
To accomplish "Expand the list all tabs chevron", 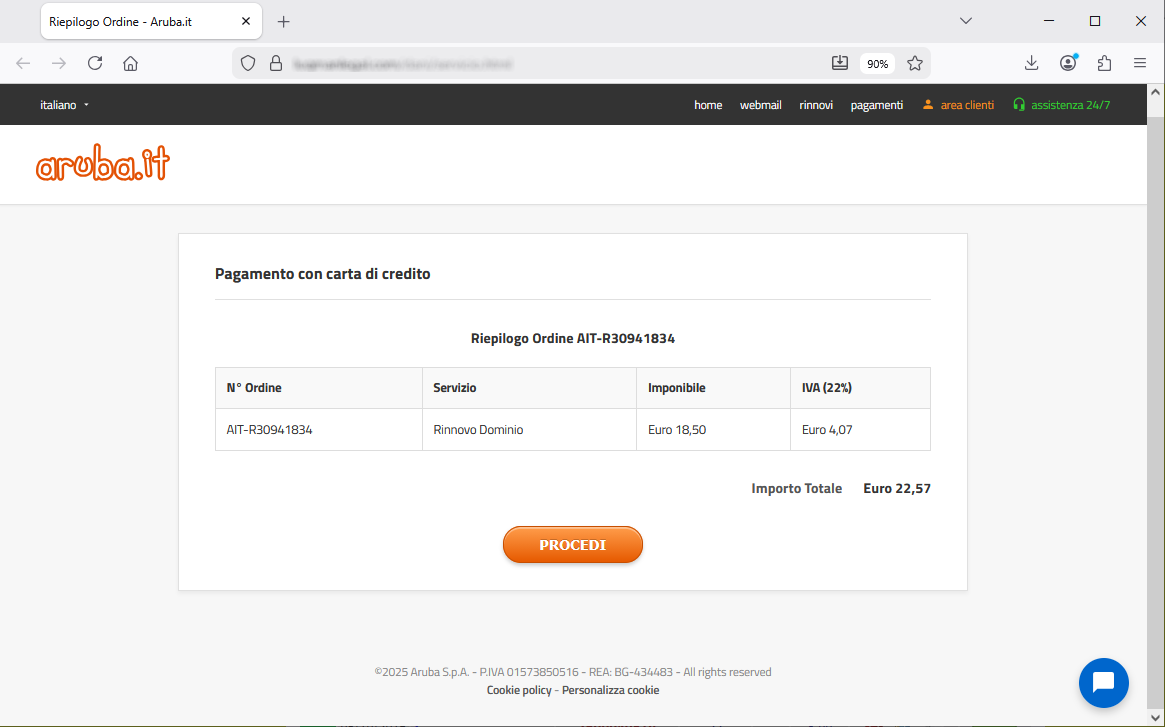I will click(x=965, y=21).
